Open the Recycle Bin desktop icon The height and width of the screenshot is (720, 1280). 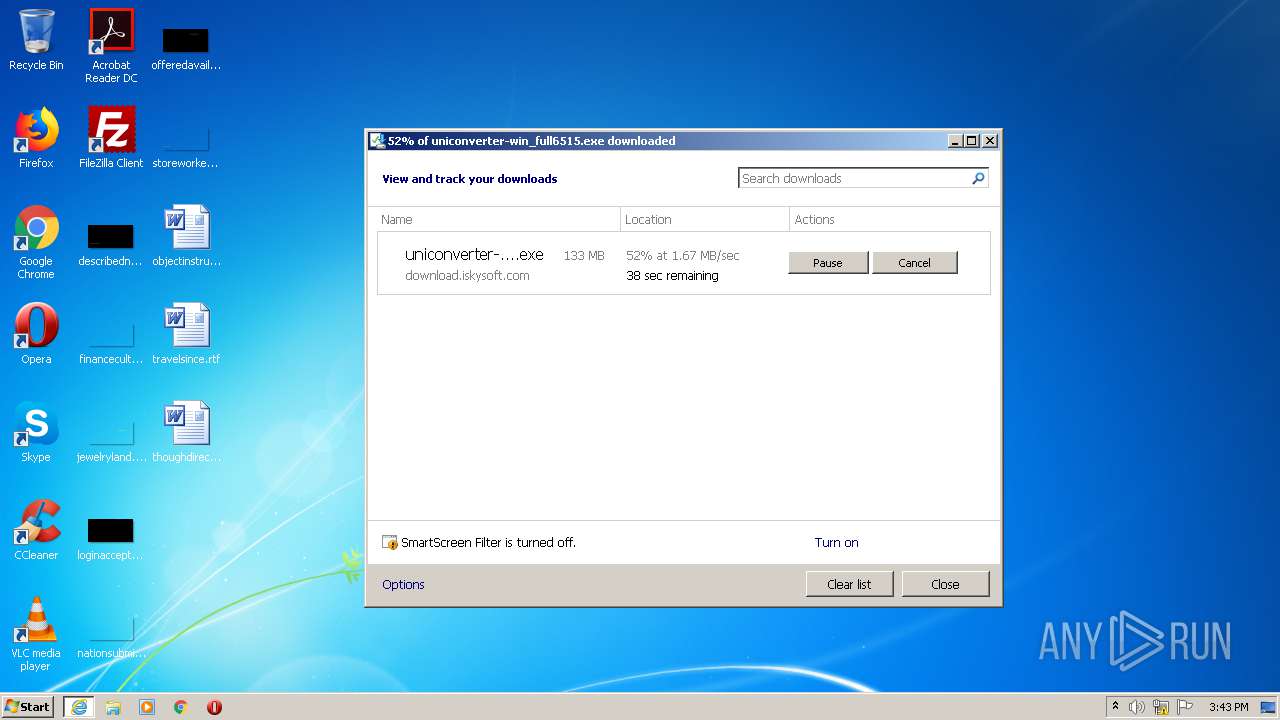pos(36,40)
